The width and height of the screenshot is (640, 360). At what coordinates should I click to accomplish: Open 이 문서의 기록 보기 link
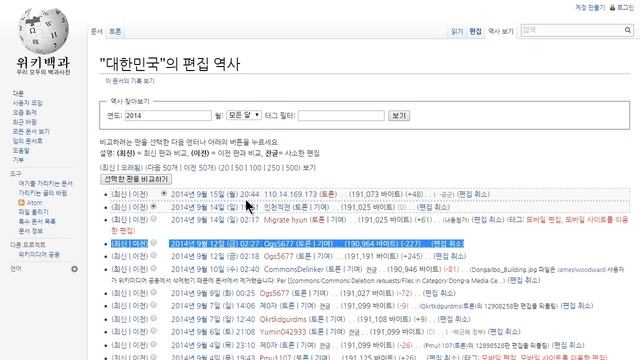pos(130,81)
